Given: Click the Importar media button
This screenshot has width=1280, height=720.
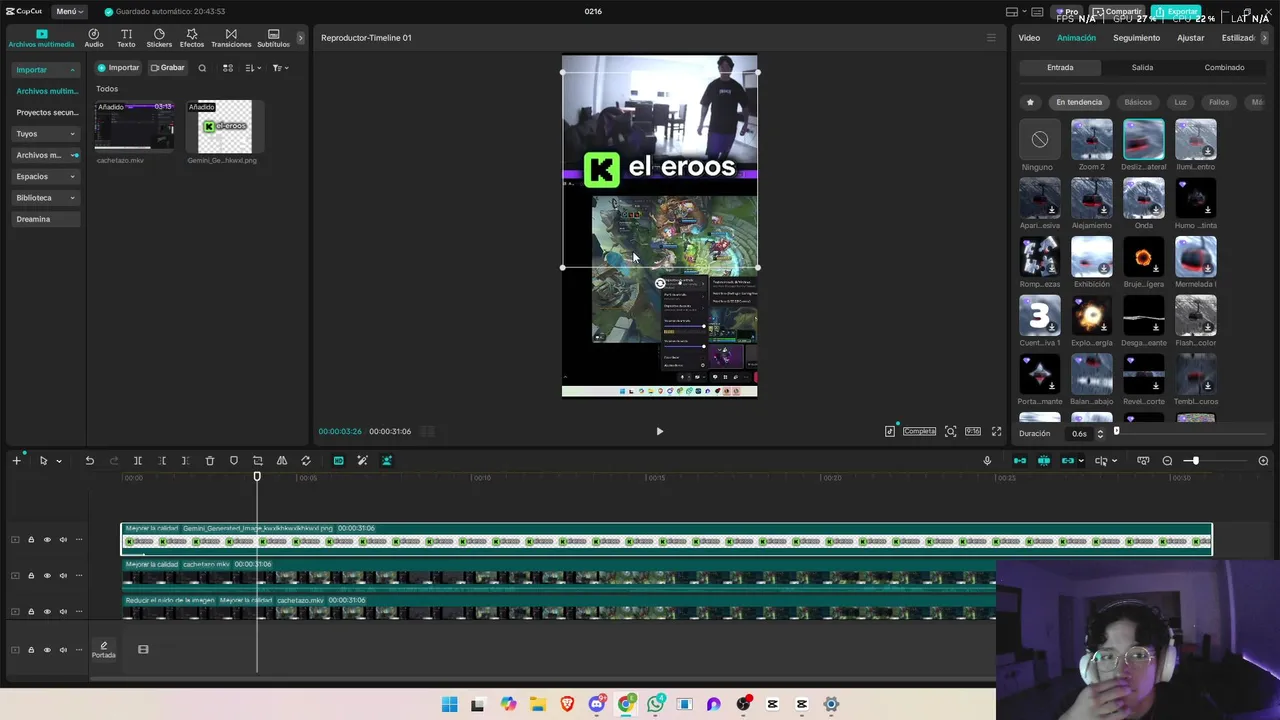Looking at the screenshot, I should point(118,68).
